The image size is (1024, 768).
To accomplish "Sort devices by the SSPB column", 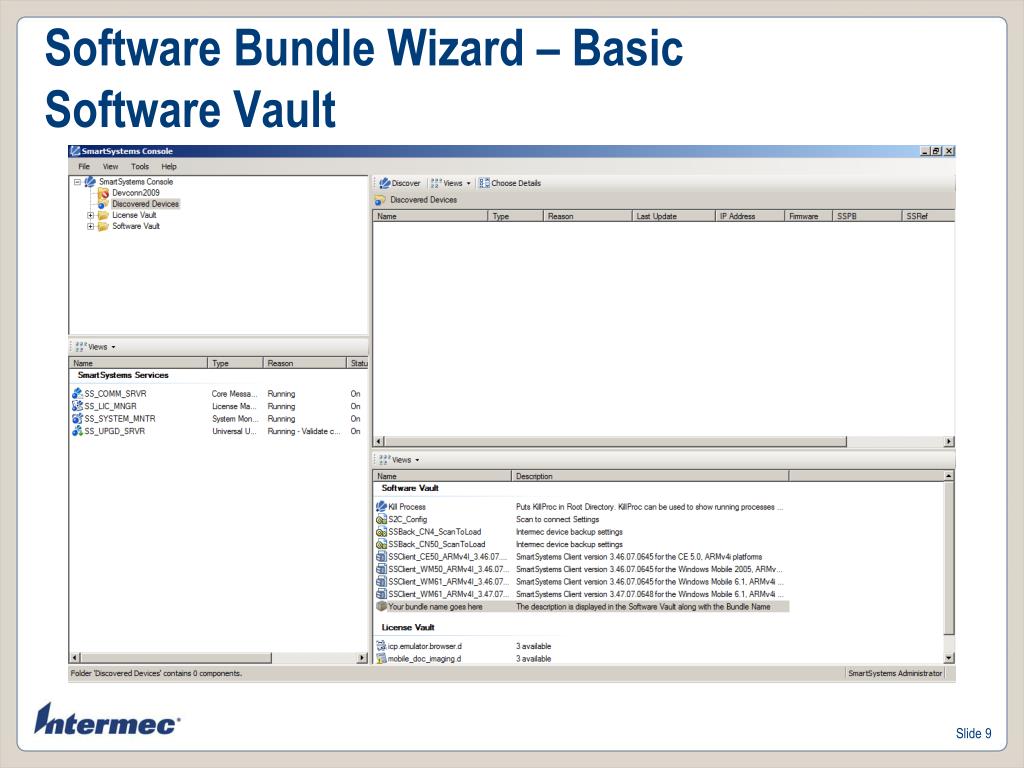I will 867,216.
